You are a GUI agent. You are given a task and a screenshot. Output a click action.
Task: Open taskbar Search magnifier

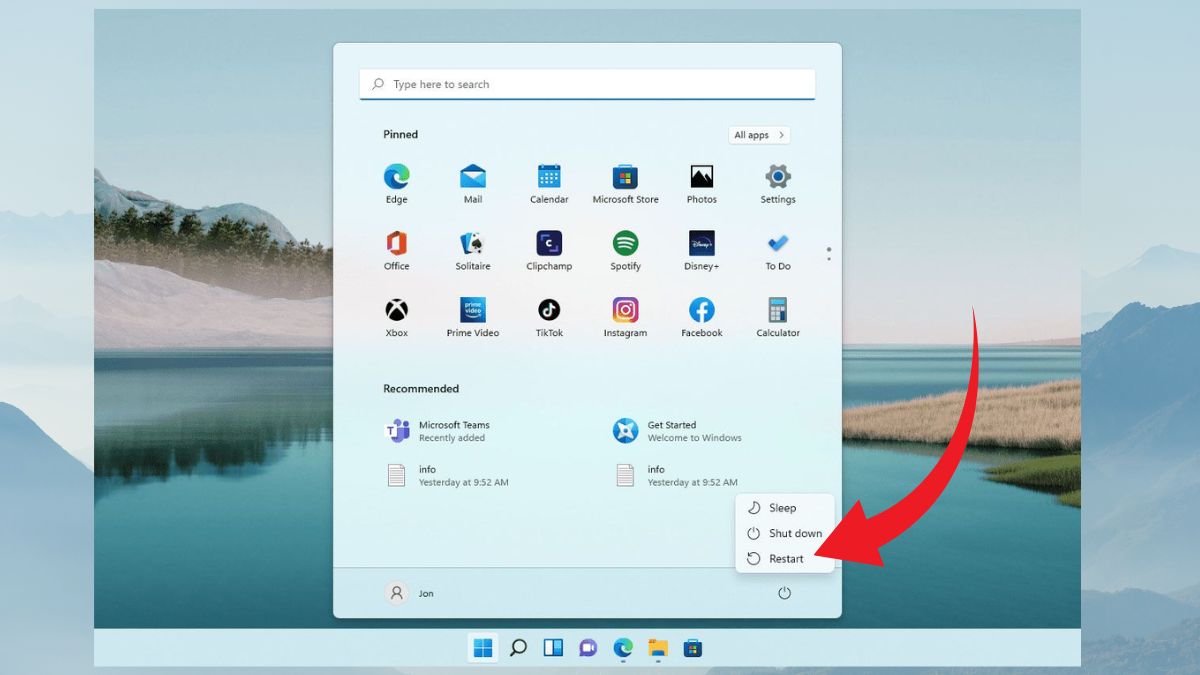(518, 648)
